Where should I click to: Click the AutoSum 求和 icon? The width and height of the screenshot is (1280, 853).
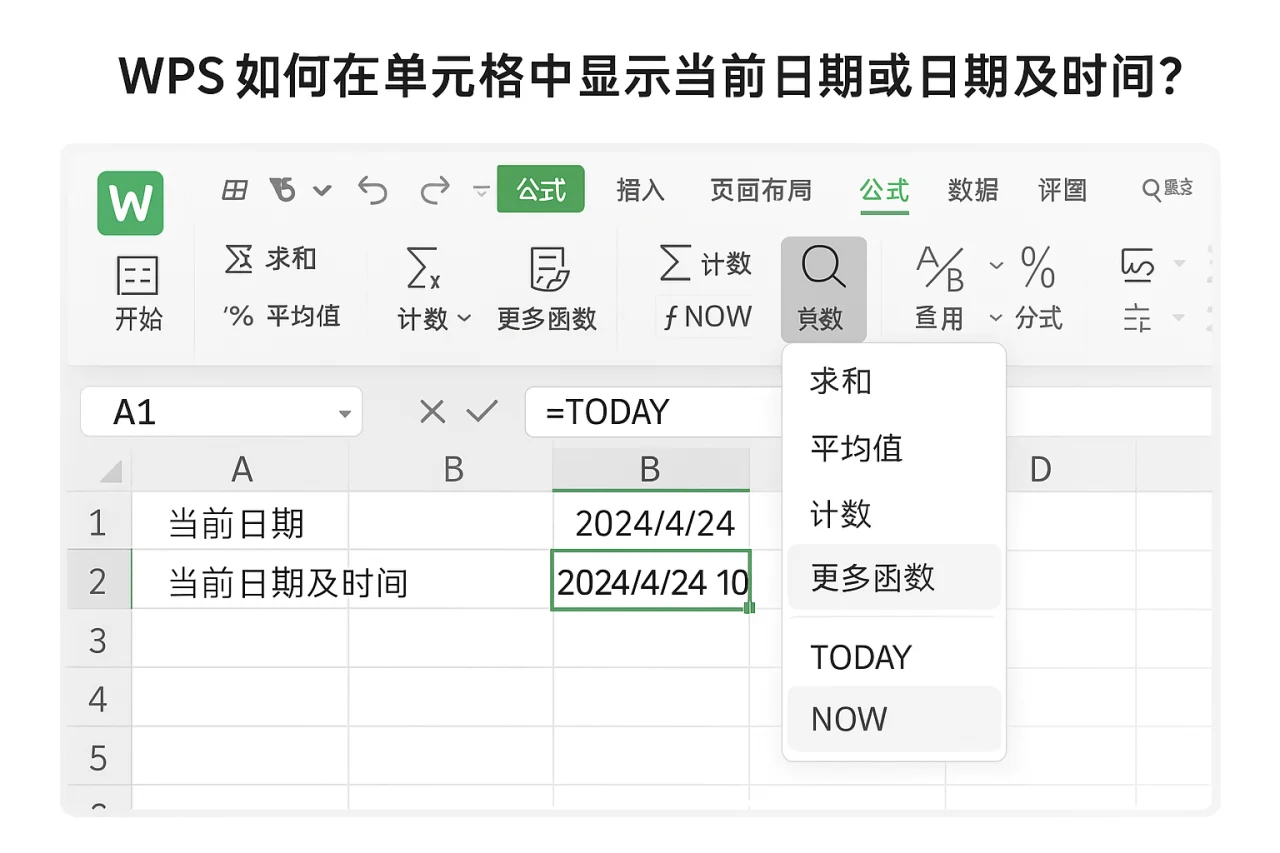pyautogui.click(x=239, y=258)
